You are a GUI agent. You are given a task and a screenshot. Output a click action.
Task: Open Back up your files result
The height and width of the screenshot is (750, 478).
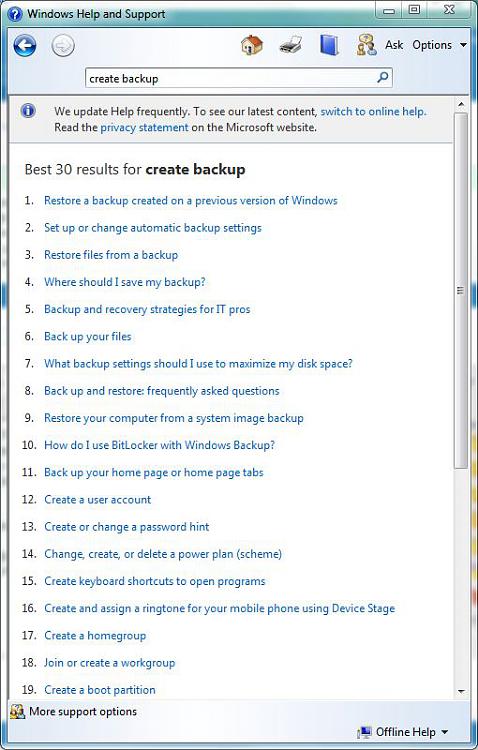coord(88,337)
